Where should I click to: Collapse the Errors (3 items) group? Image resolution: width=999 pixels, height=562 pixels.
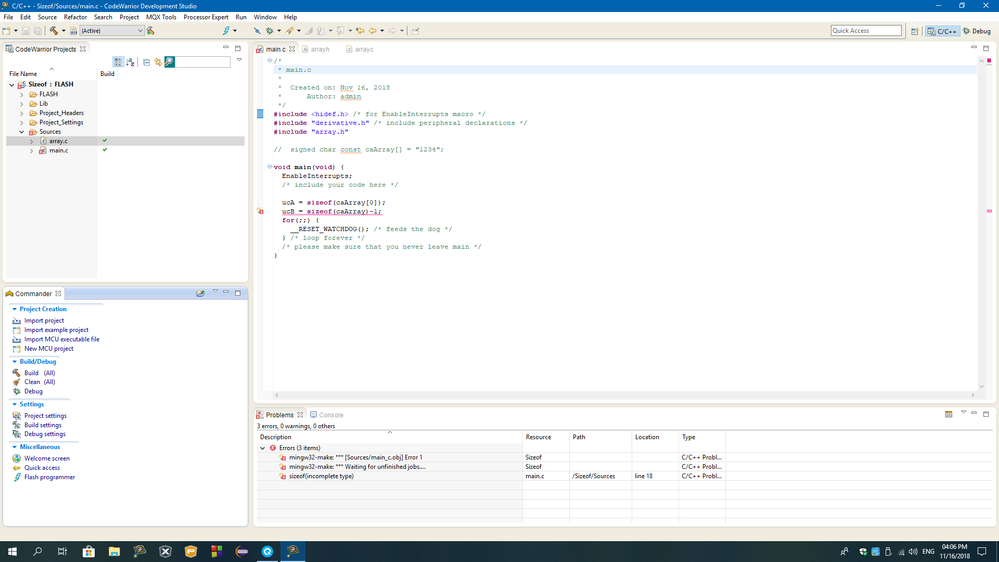[262, 448]
